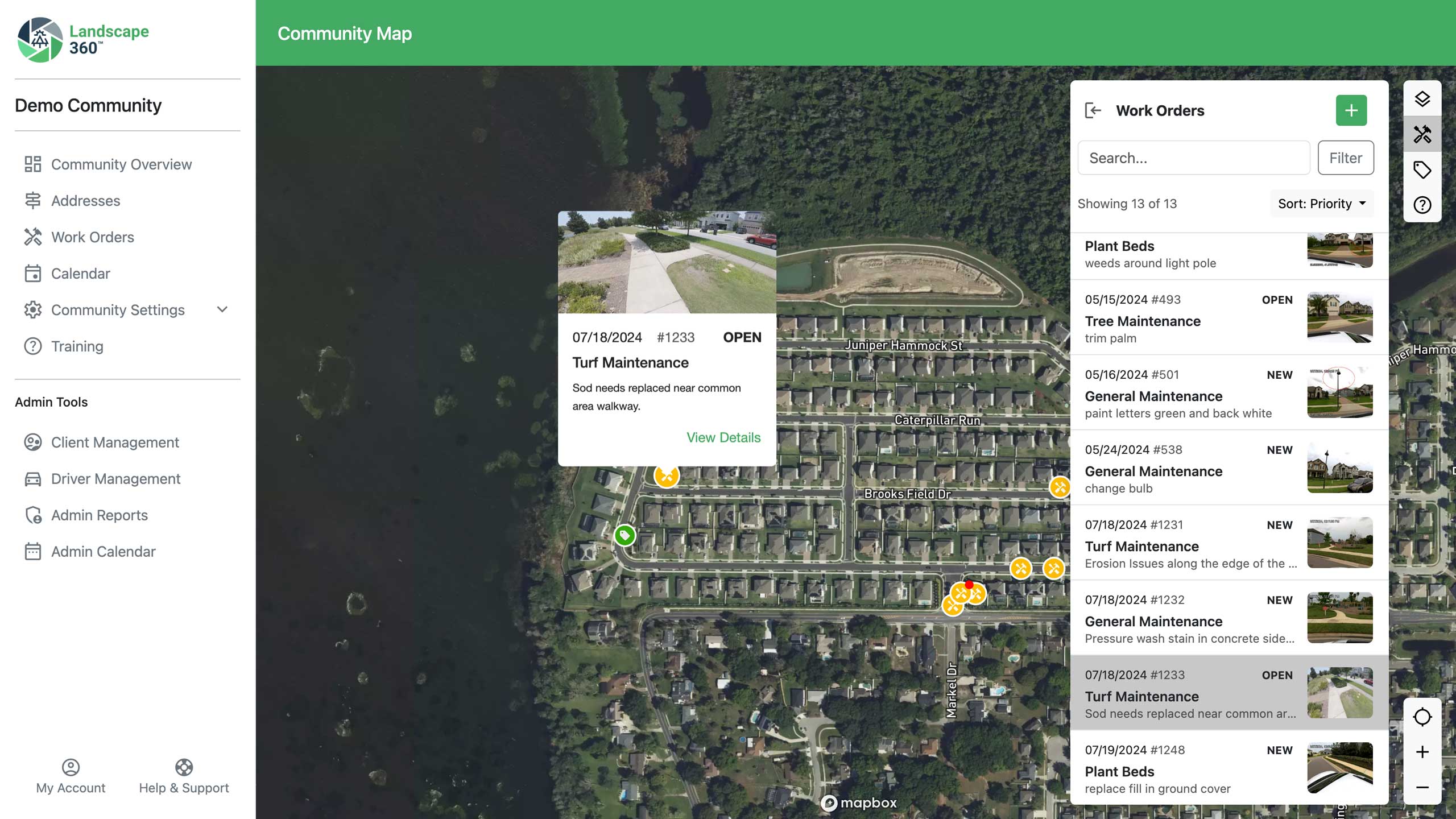Zoom out the map with minus icon
Image resolution: width=1456 pixels, height=819 pixels.
(x=1422, y=787)
